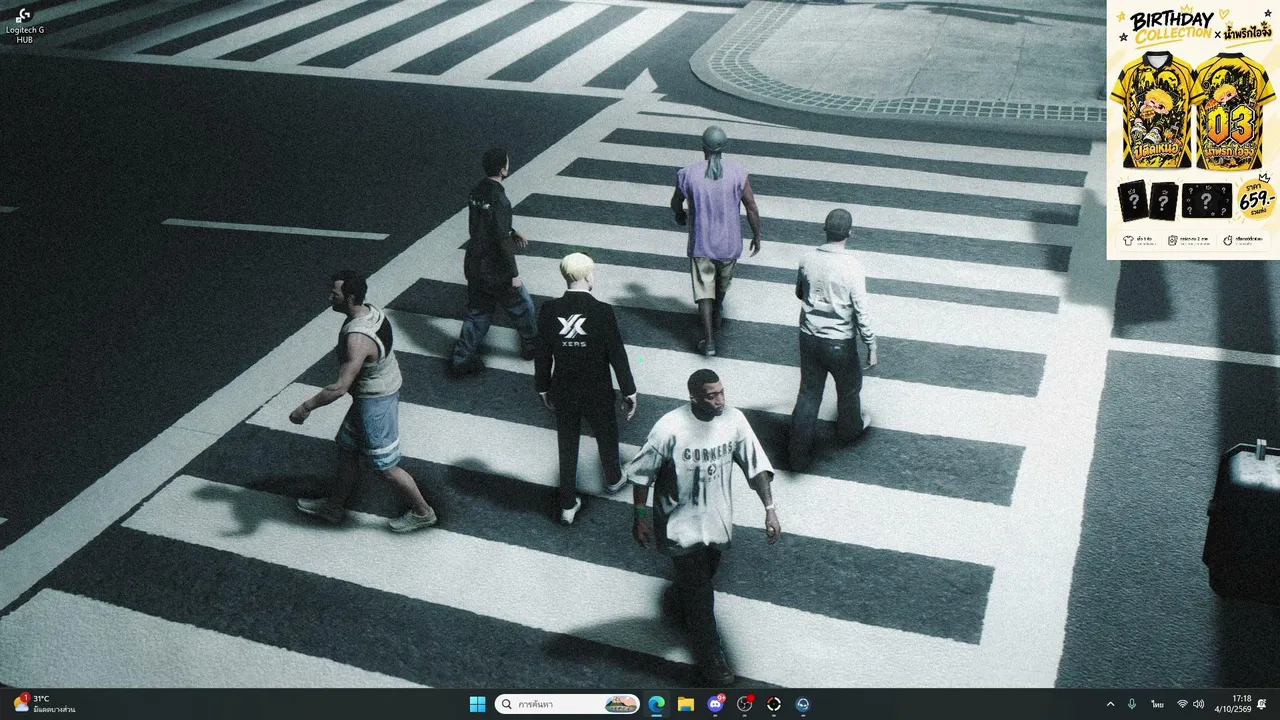Select the Logitech G HUB desktop shortcut
Viewport: 1280px width, 720px height.
click(x=24, y=24)
